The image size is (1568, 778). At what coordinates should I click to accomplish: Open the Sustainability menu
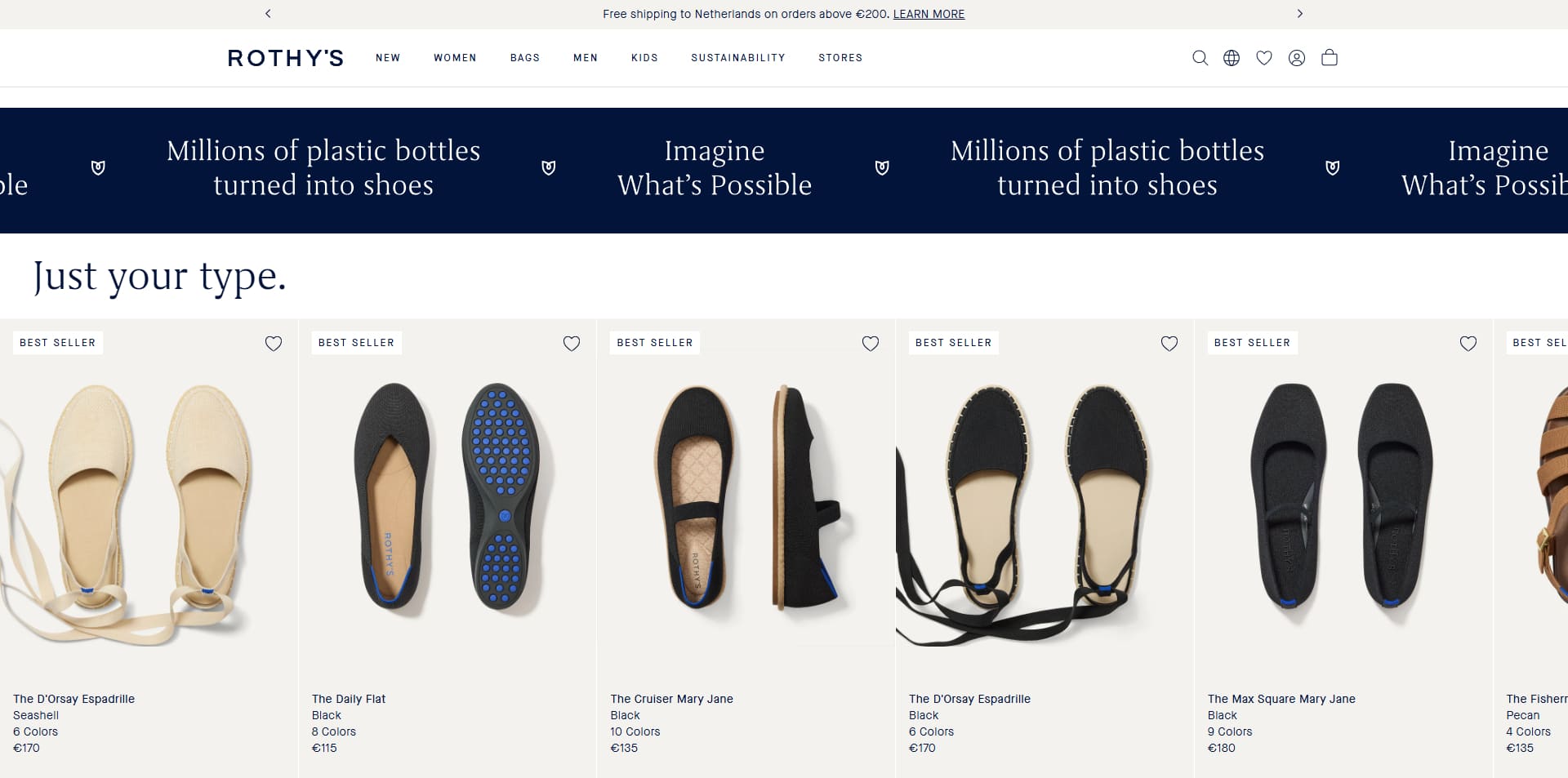(x=738, y=58)
